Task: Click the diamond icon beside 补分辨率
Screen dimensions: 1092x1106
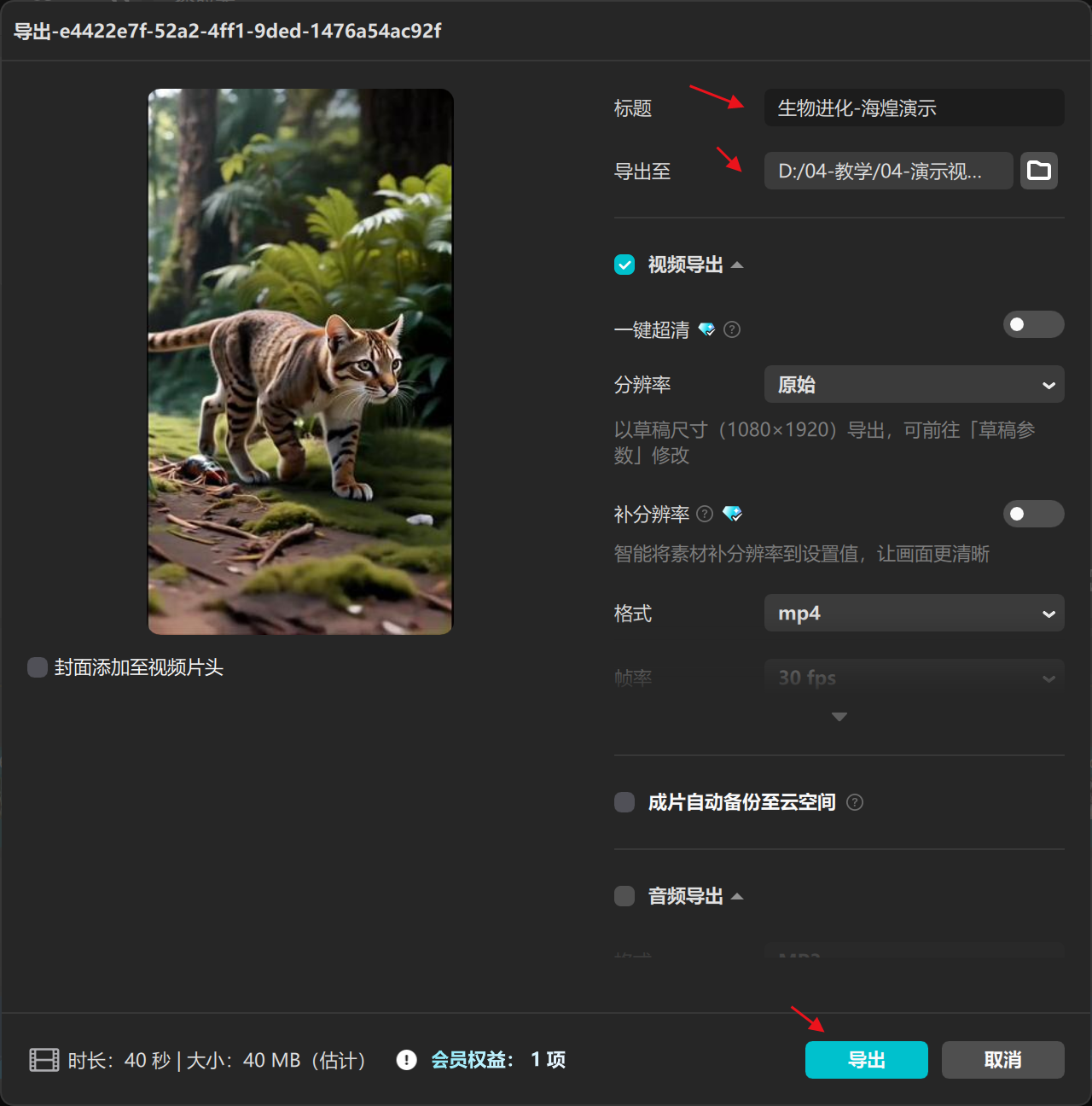Action: (x=732, y=514)
